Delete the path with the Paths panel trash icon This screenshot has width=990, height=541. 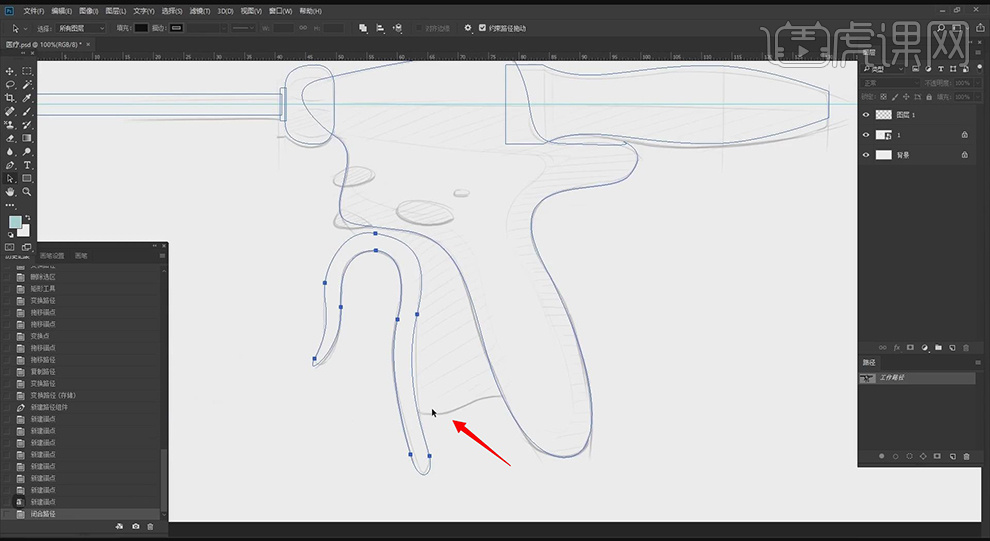(x=966, y=456)
